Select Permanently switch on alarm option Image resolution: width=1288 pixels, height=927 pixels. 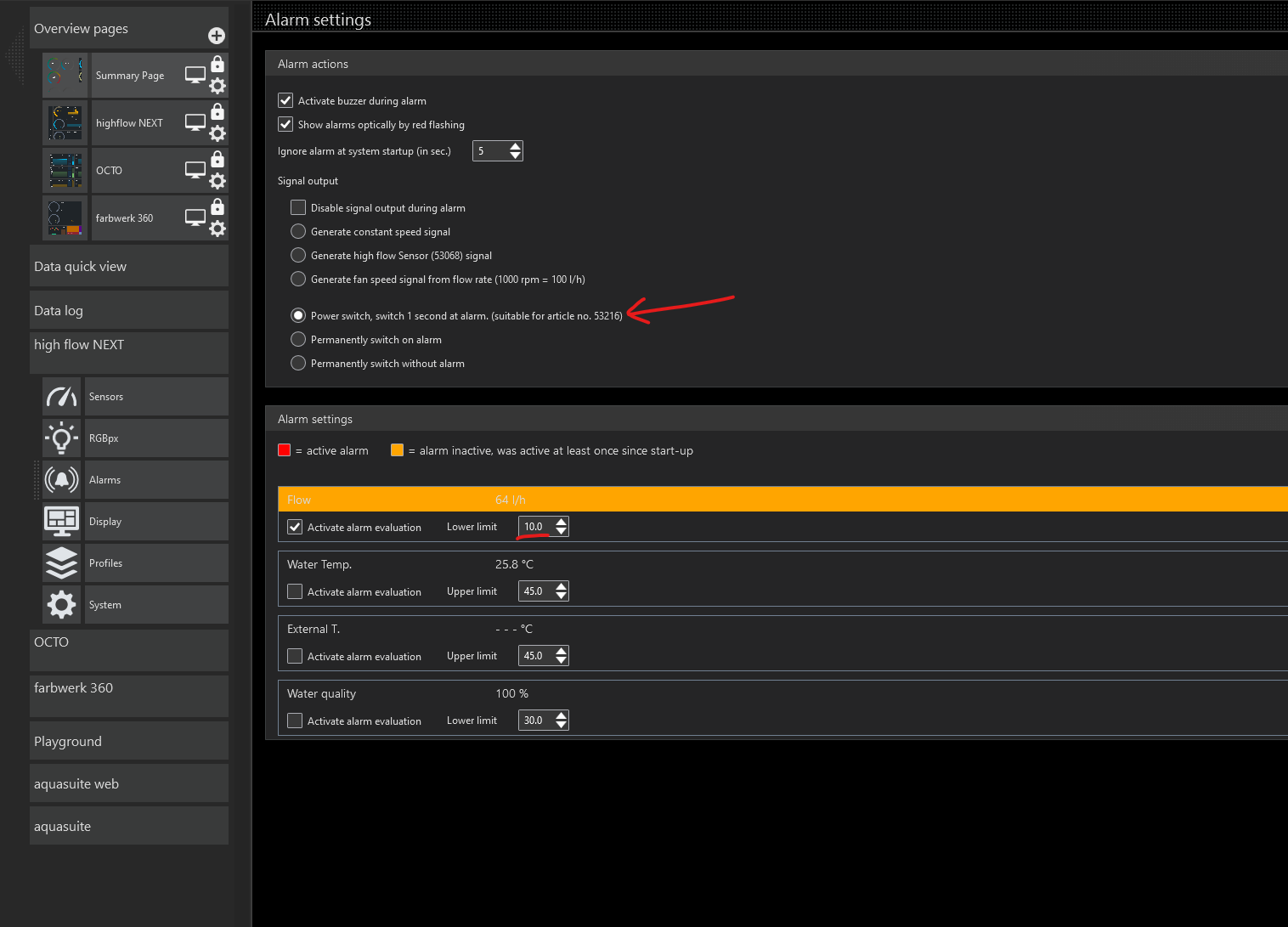(x=298, y=340)
